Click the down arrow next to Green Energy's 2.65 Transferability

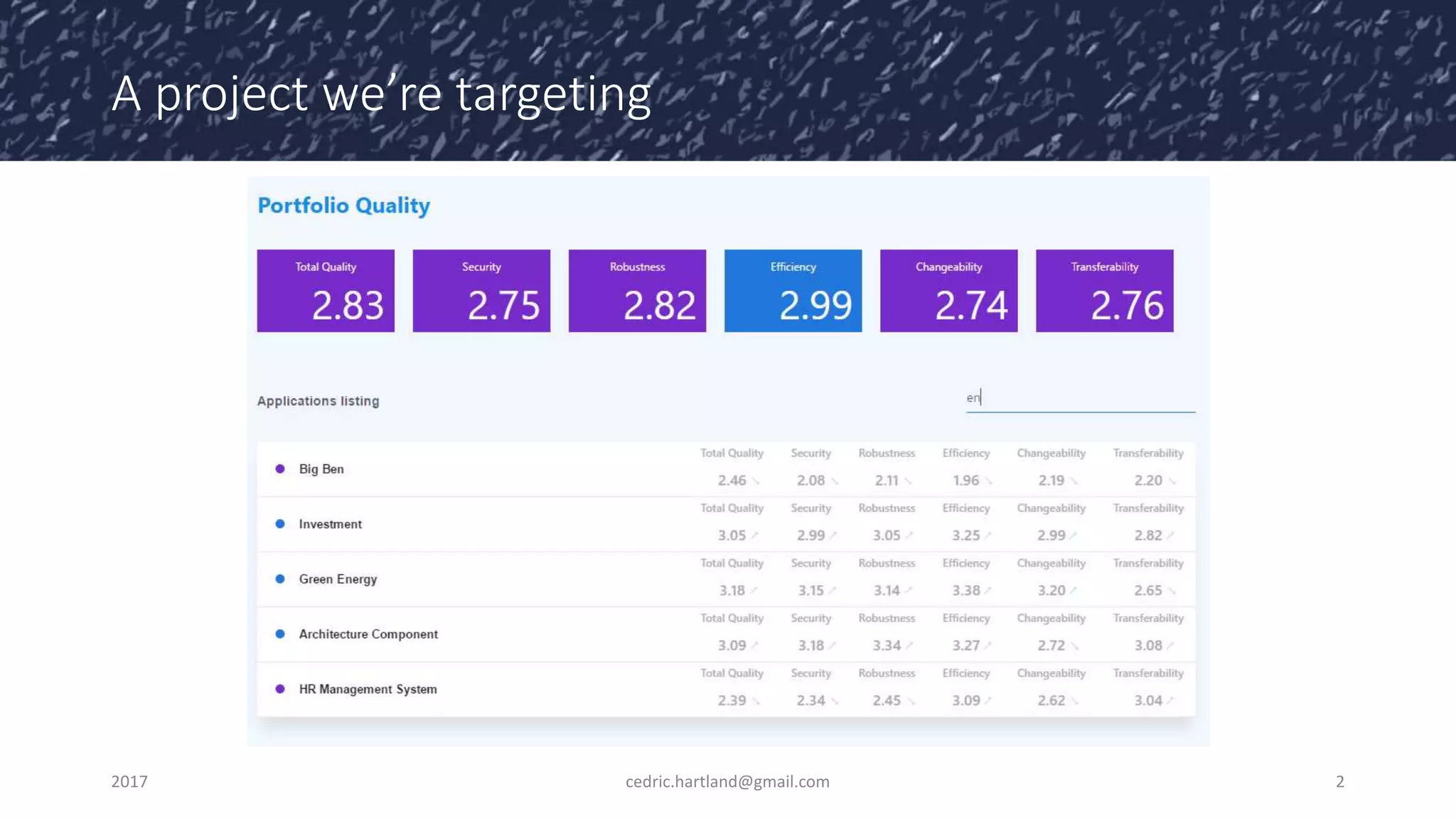click(1172, 591)
